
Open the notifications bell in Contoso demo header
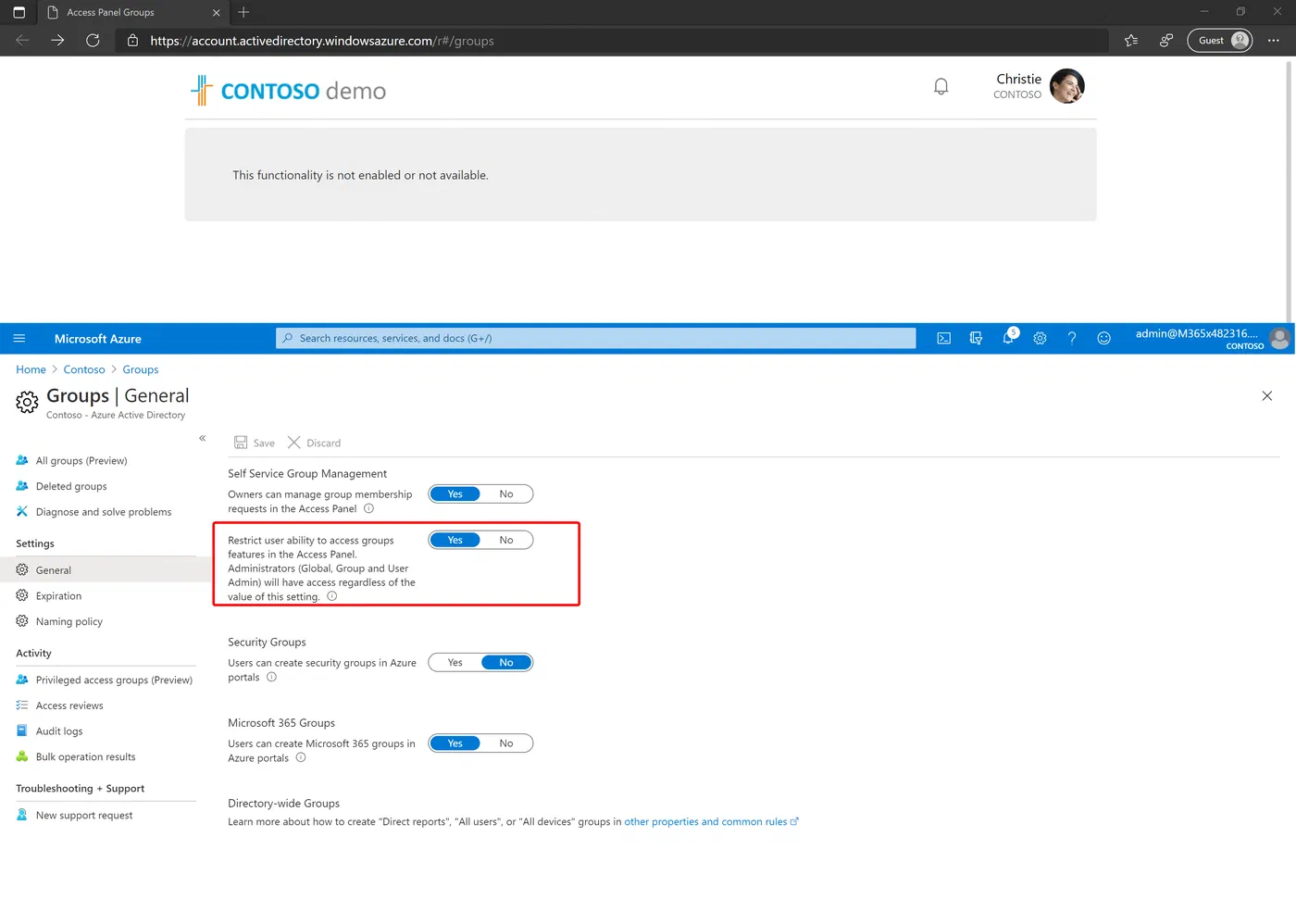click(941, 87)
